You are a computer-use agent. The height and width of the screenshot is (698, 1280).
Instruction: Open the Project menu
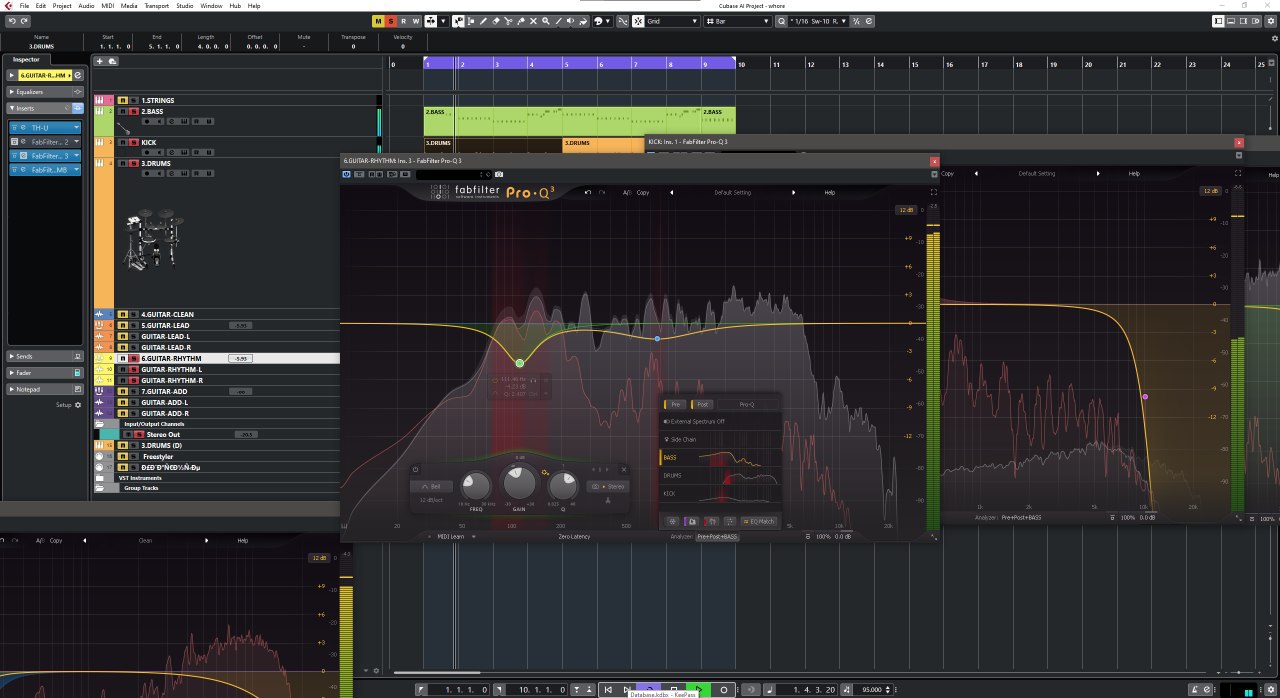[x=62, y=5]
